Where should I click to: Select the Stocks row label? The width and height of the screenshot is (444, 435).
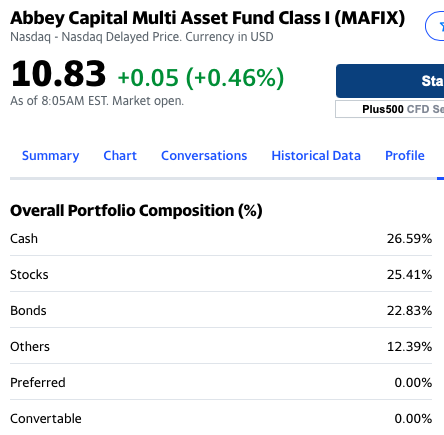tap(29, 275)
